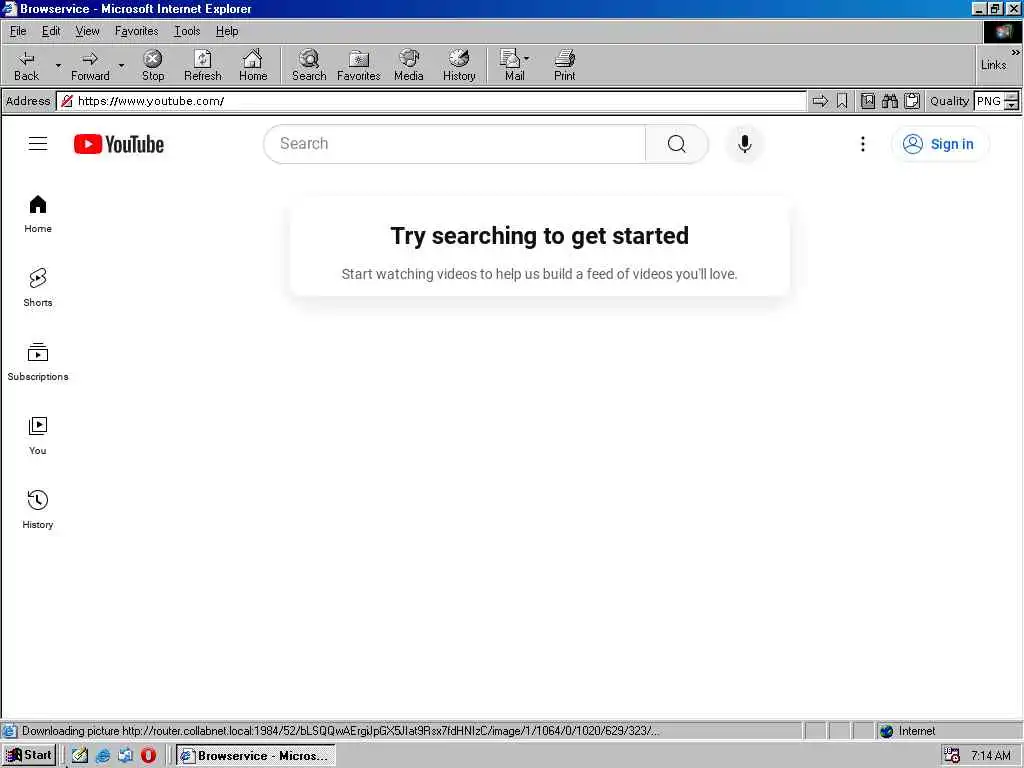
Task: Open the Media toolbar pane
Action: coord(409,66)
